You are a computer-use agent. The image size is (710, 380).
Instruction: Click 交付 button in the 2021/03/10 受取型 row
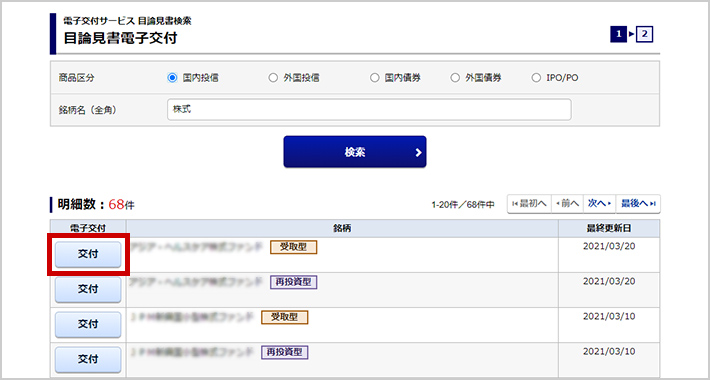[x=88, y=324]
